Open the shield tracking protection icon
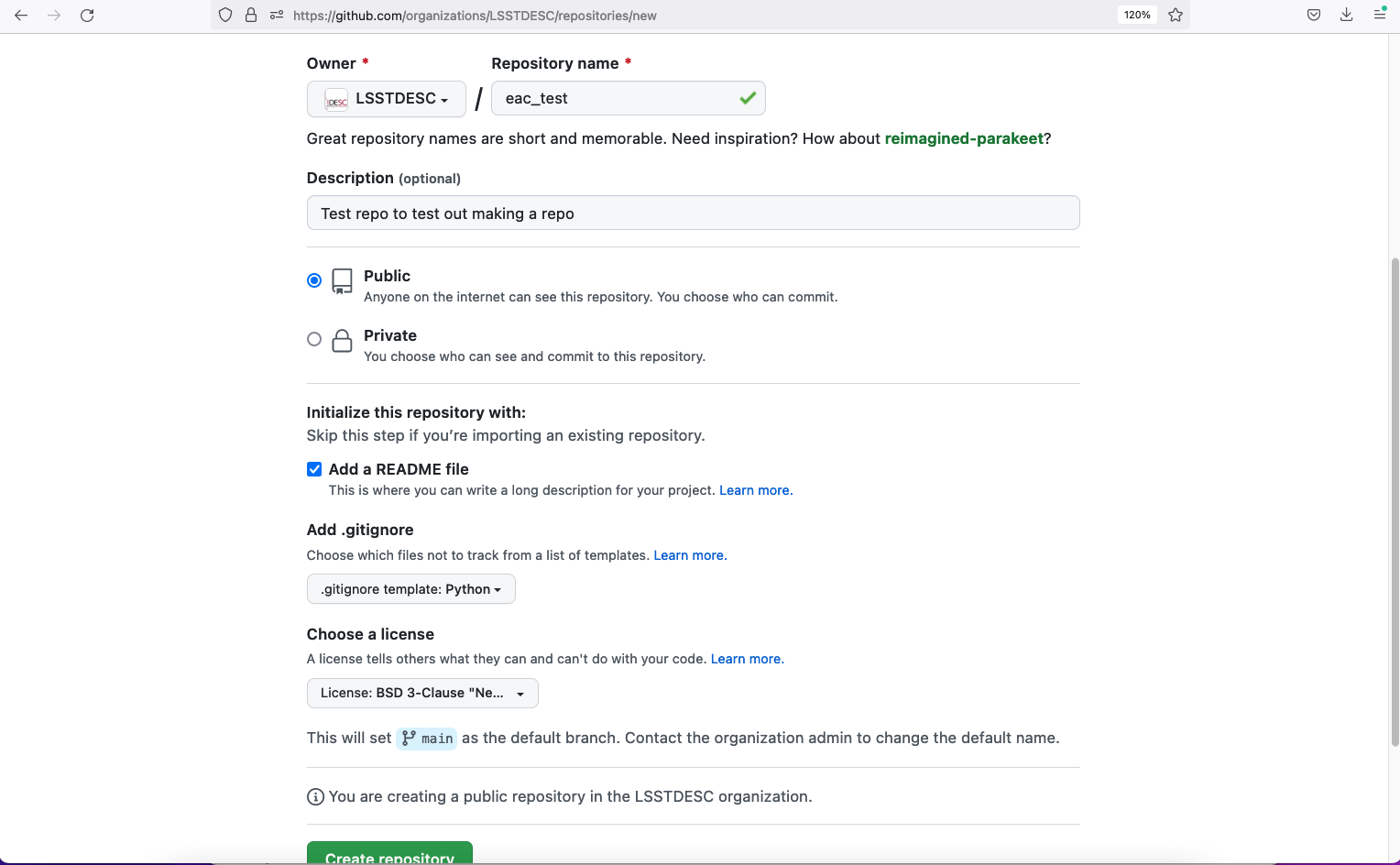This screenshot has width=1400, height=865. click(225, 16)
